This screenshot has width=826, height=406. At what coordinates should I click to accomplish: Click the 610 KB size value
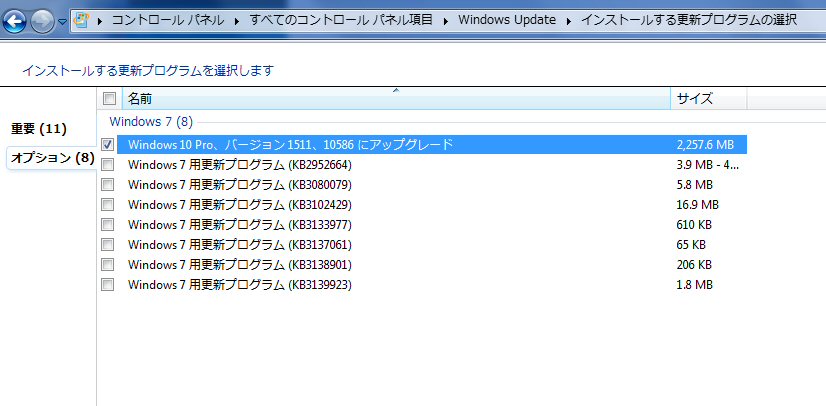[694, 225]
